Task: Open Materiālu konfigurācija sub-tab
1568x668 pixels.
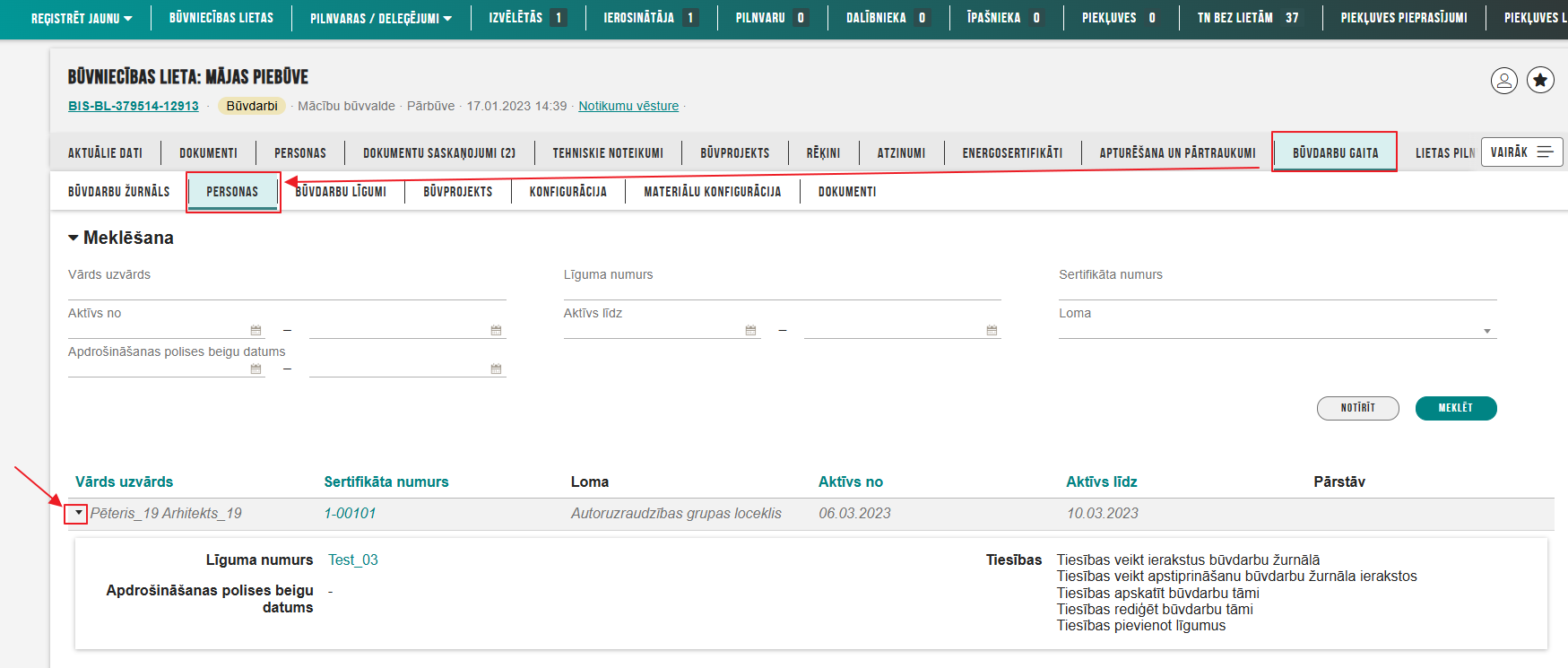Action: pos(713,192)
